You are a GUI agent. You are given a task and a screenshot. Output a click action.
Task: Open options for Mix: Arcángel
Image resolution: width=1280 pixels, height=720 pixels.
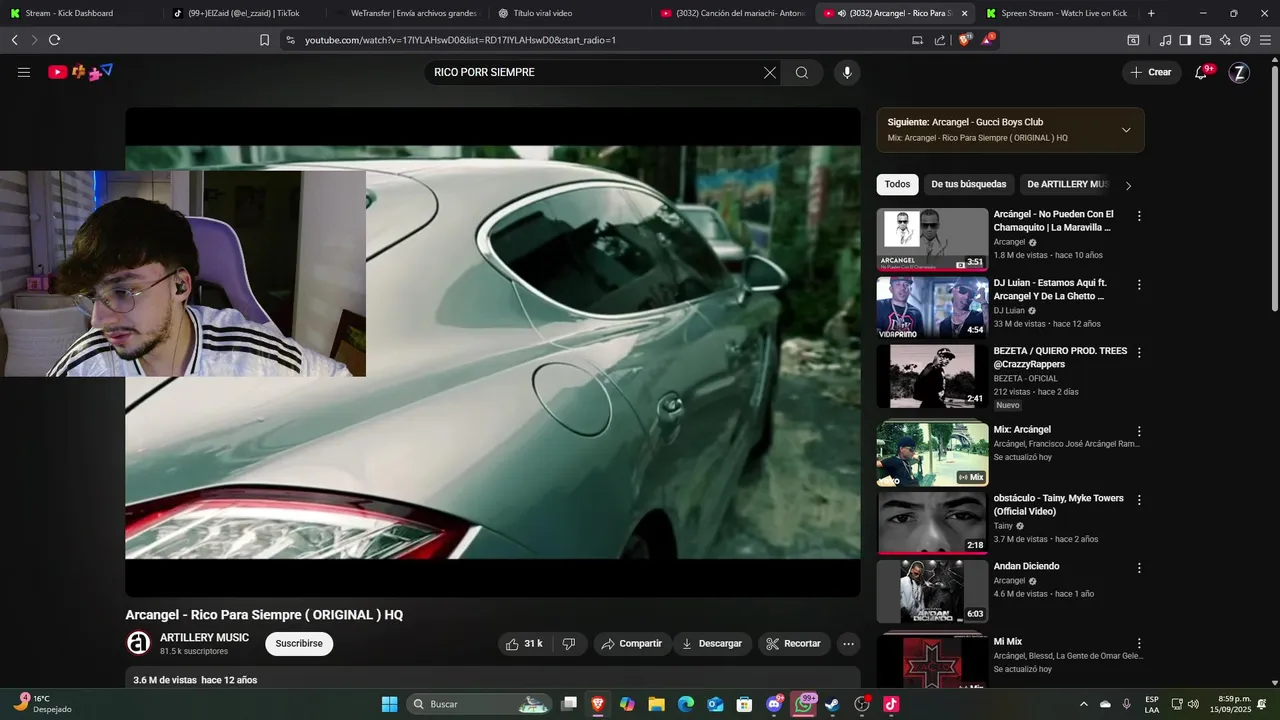tap(1139, 431)
